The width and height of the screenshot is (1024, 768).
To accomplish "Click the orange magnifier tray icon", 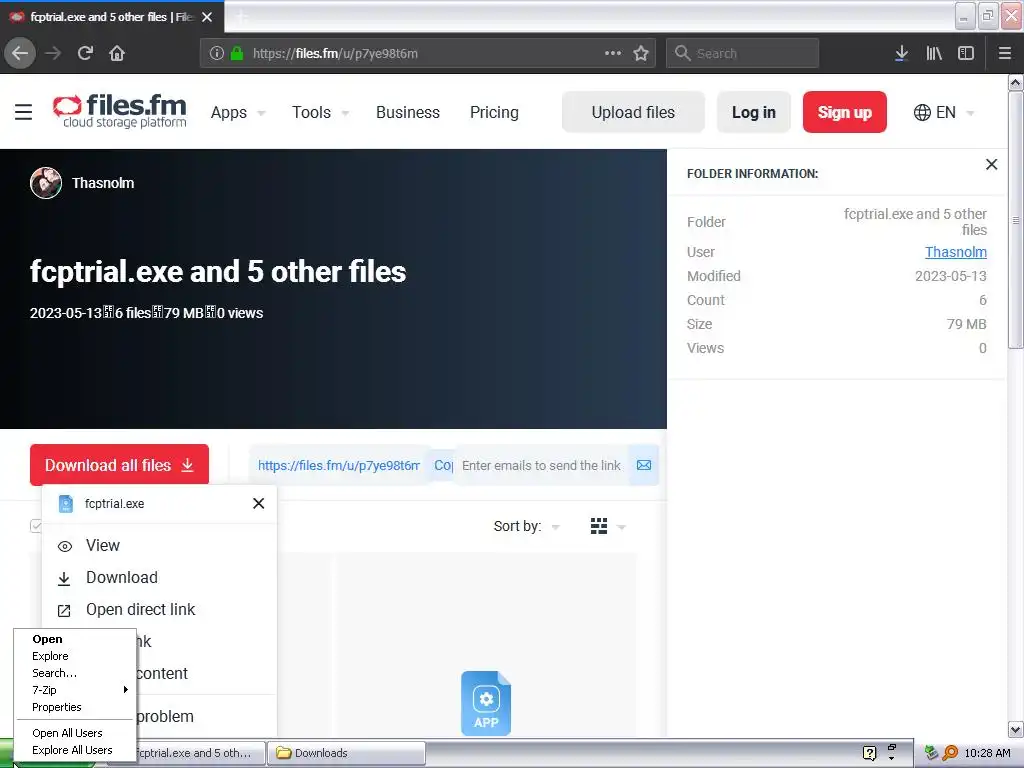I will [950, 753].
